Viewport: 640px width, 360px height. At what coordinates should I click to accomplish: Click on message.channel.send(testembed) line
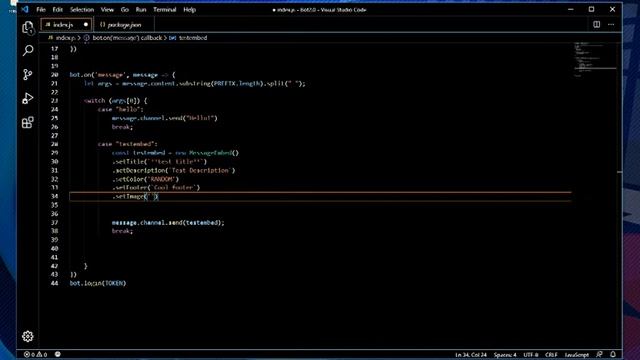click(168, 222)
